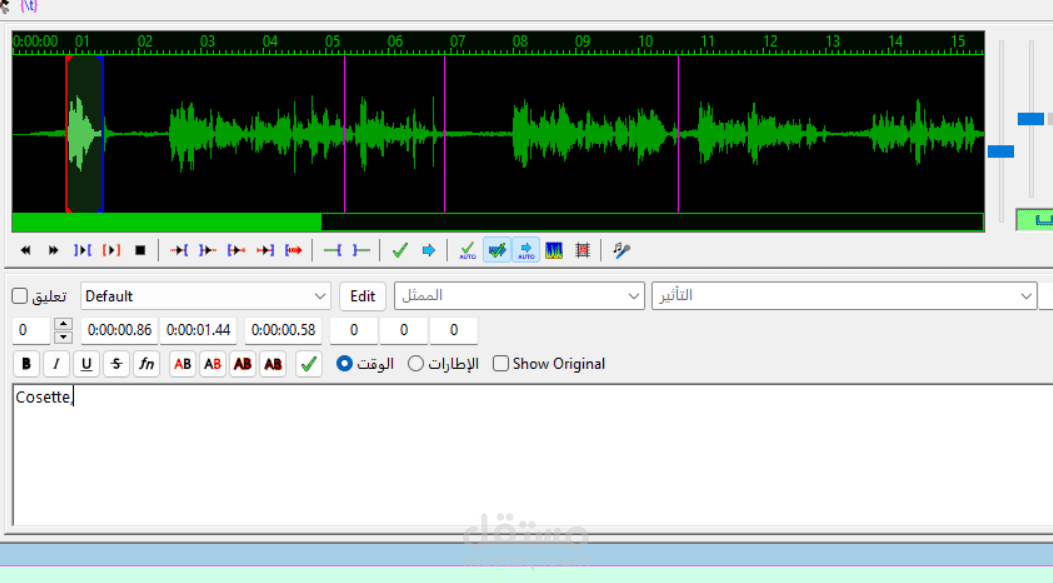The width and height of the screenshot is (1053, 583).
Task: Toggle spectrum analyzer mode
Action: [554, 251]
